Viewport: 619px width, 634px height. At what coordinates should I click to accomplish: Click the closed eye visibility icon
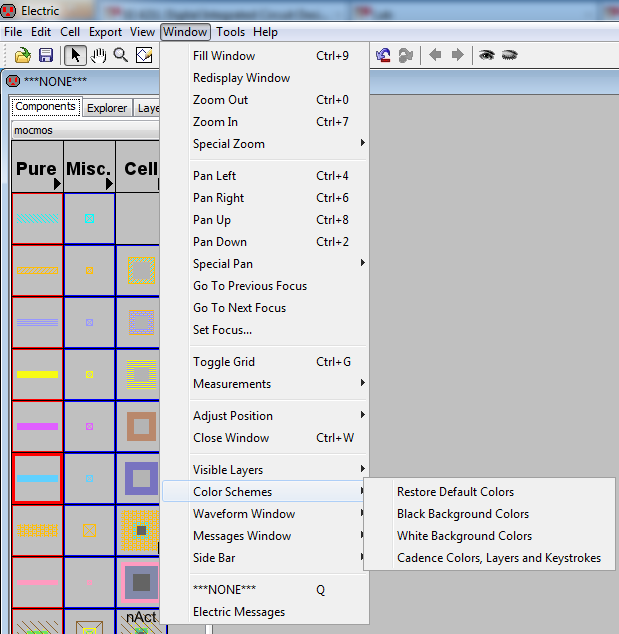coord(509,55)
